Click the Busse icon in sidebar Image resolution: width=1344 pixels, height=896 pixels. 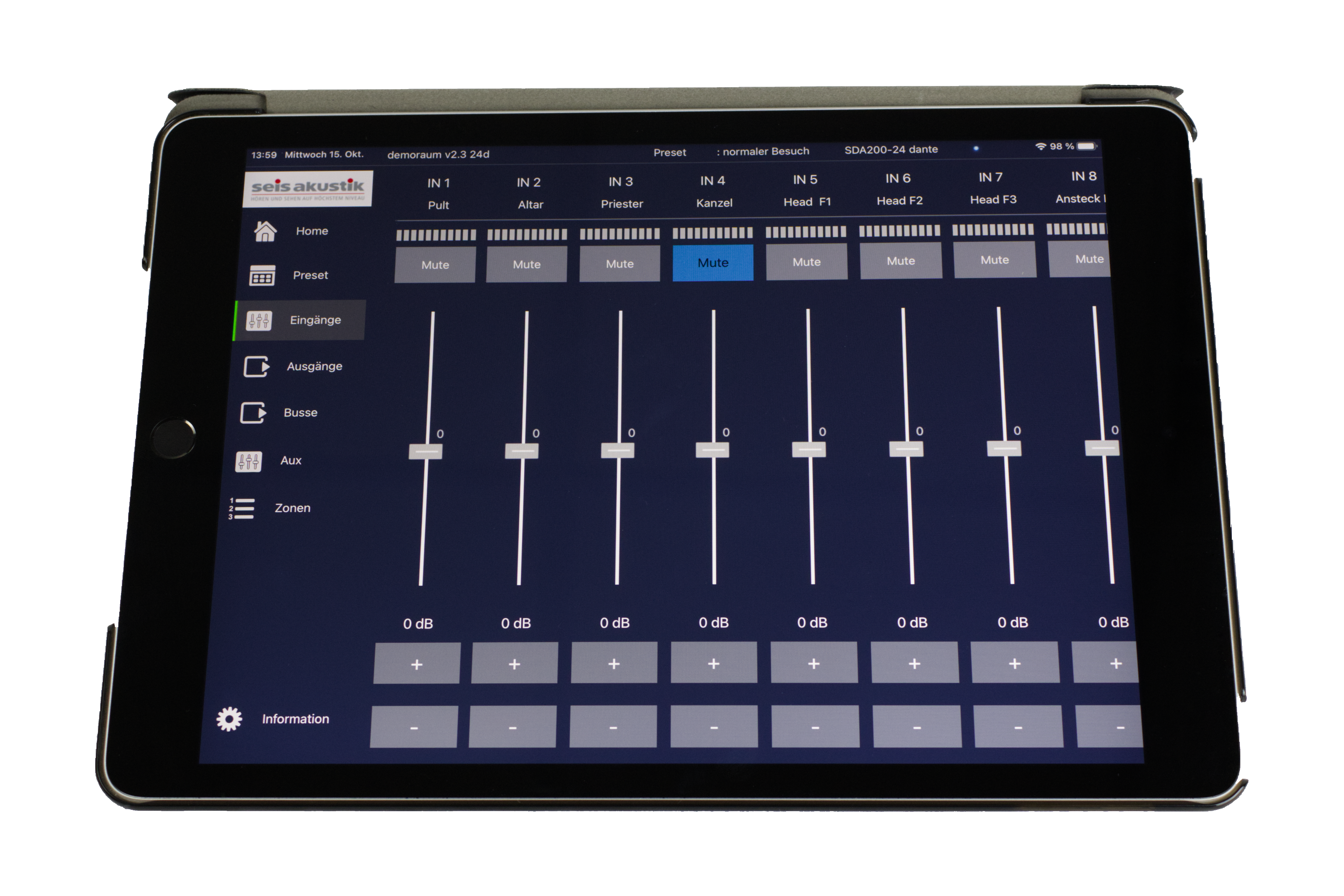tap(253, 413)
